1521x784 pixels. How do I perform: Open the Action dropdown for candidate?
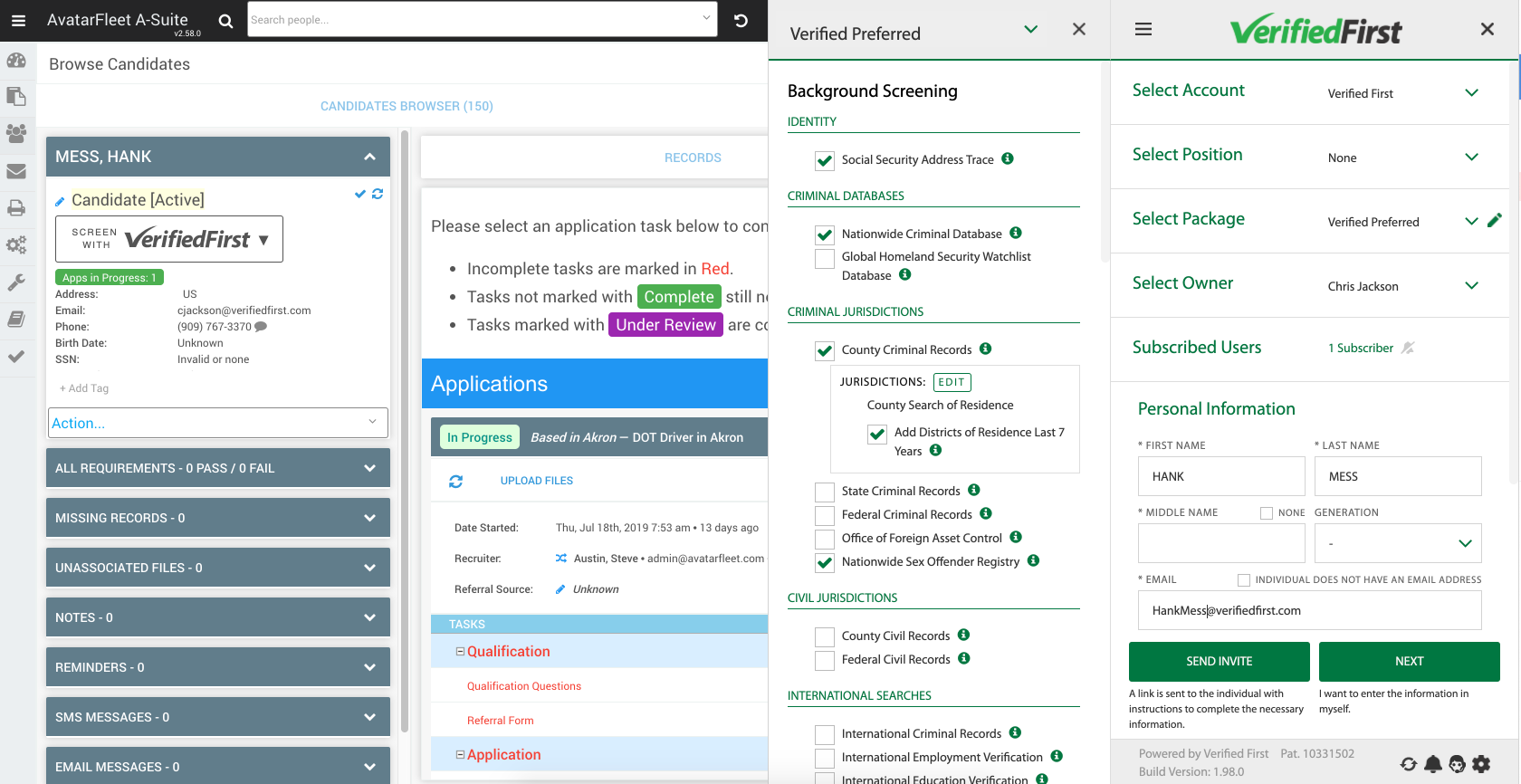[x=217, y=423]
